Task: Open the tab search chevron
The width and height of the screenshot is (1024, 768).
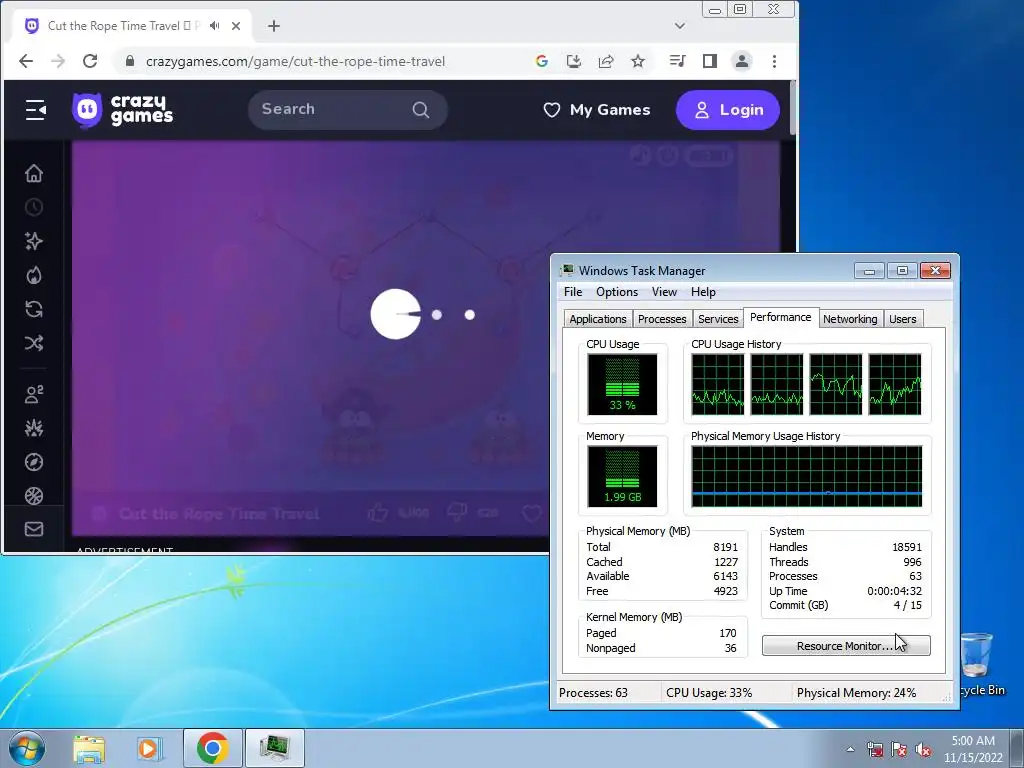Action: coord(680,26)
